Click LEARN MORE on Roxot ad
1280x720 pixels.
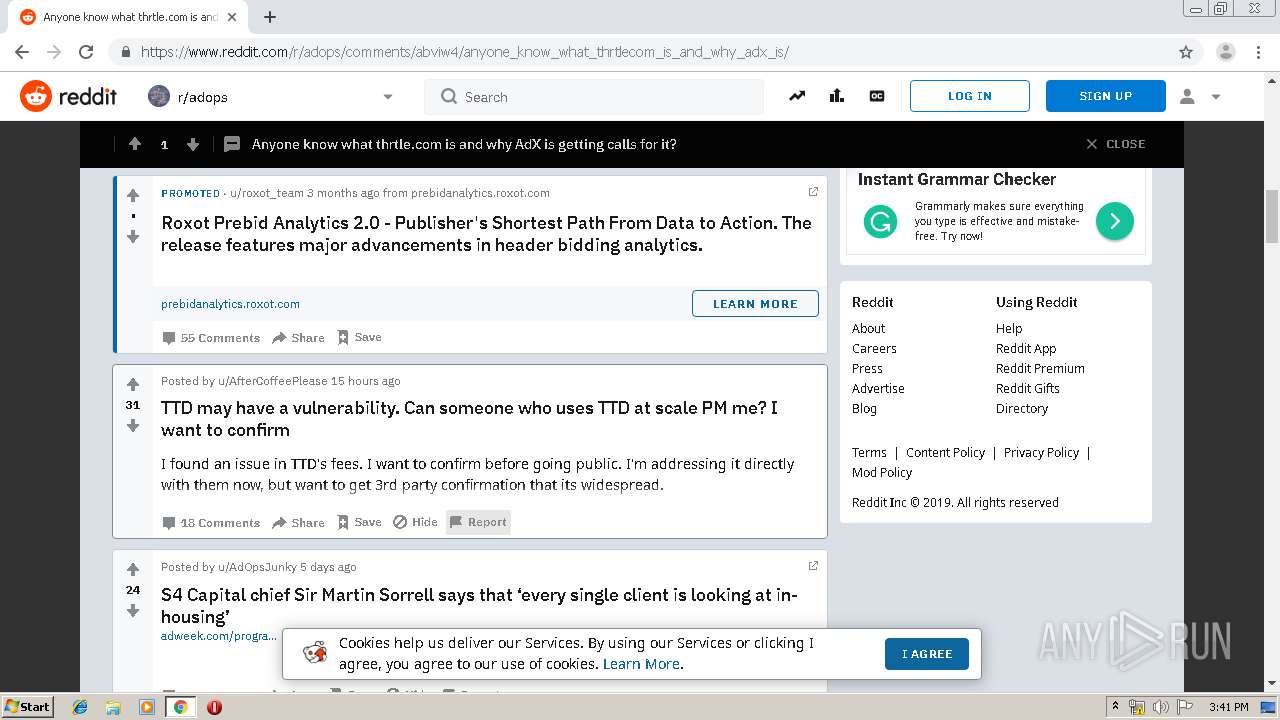click(x=755, y=303)
